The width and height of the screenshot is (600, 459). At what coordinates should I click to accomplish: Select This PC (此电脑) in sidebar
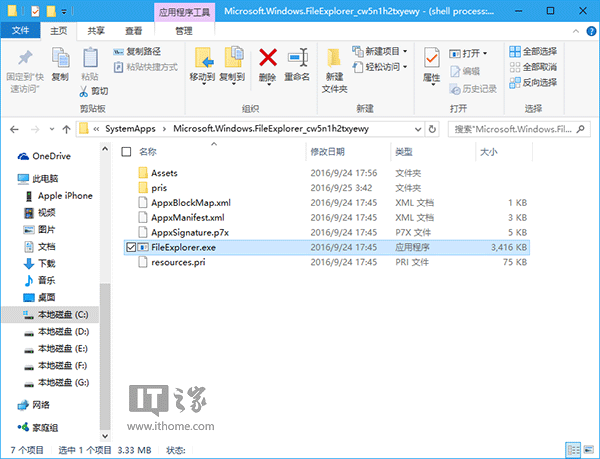coord(38,179)
